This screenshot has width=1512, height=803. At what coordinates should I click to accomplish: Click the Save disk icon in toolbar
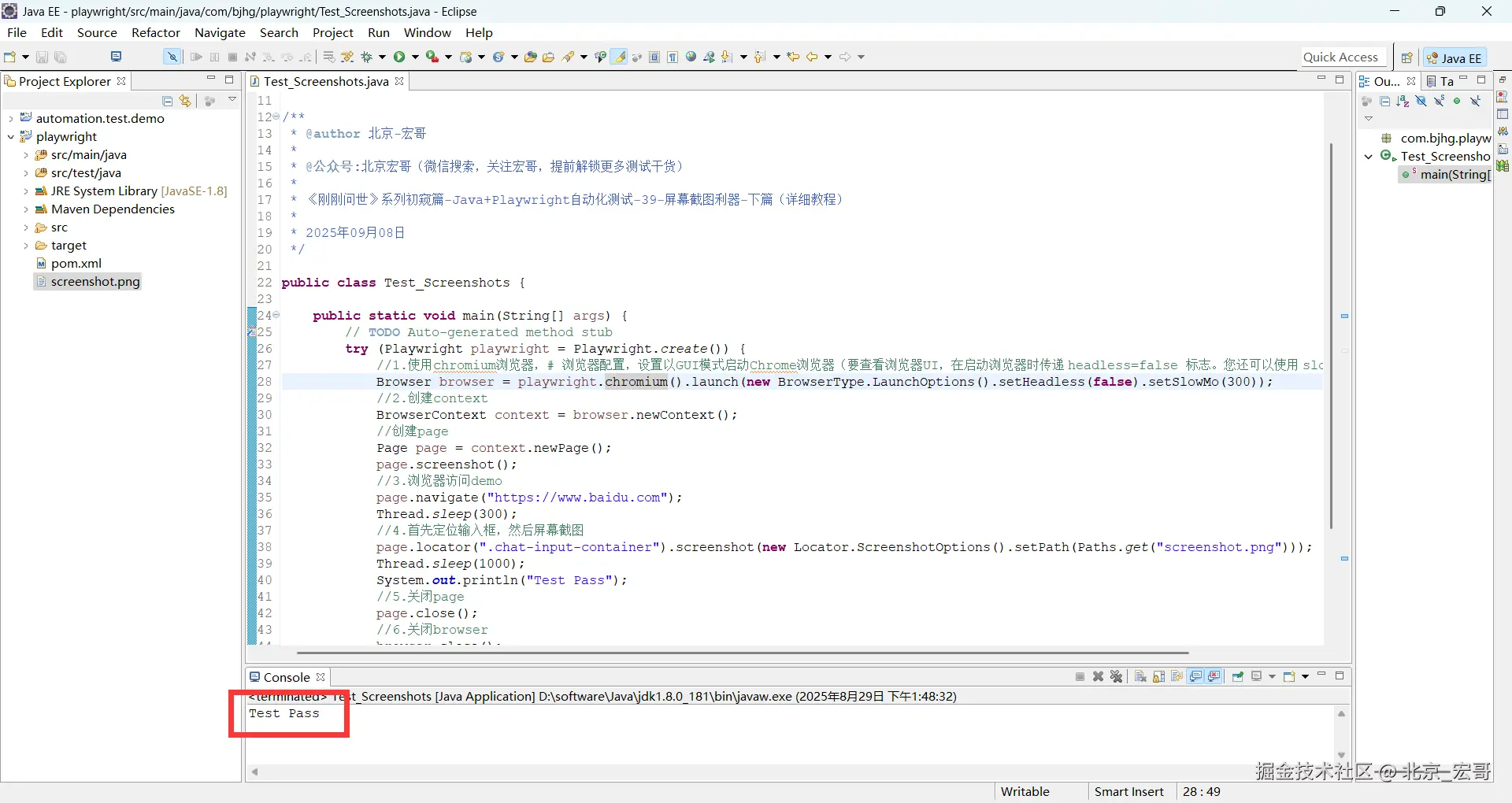pyautogui.click(x=43, y=57)
